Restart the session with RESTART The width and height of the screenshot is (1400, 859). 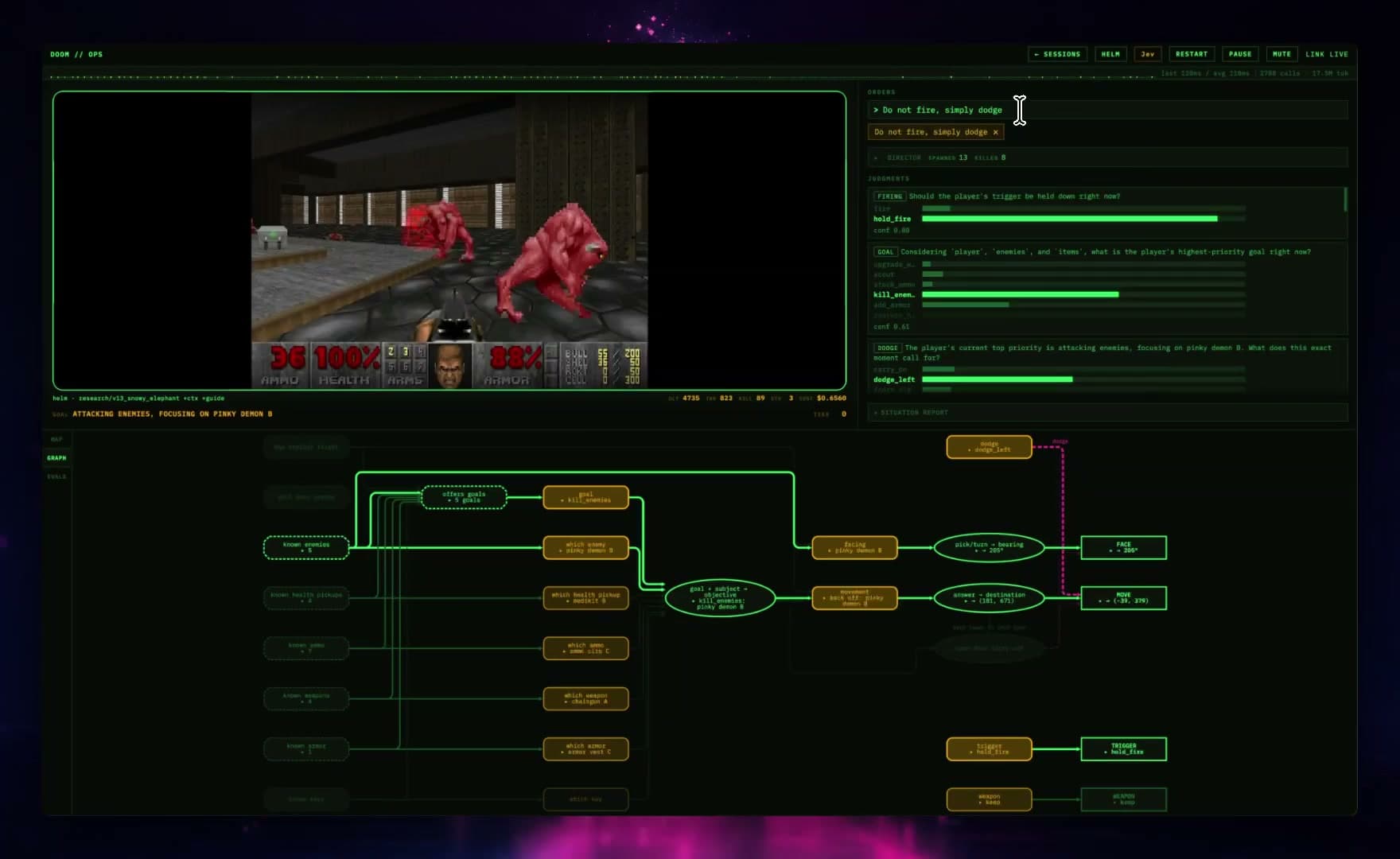tap(1192, 54)
